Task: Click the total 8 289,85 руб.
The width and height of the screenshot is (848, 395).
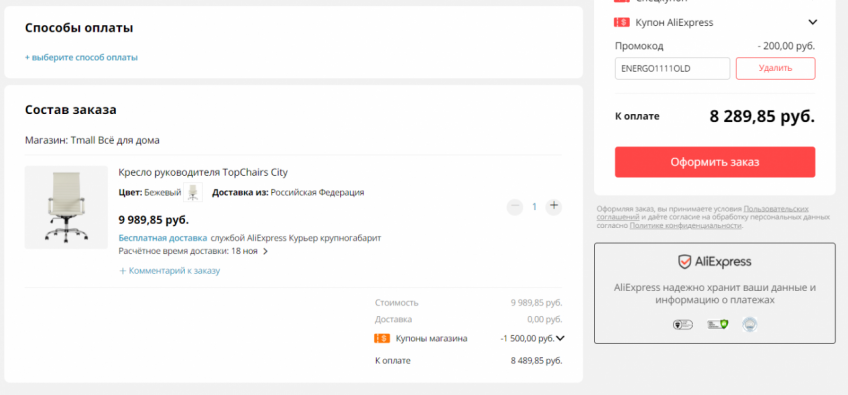Action: pyautogui.click(x=762, y=116)
